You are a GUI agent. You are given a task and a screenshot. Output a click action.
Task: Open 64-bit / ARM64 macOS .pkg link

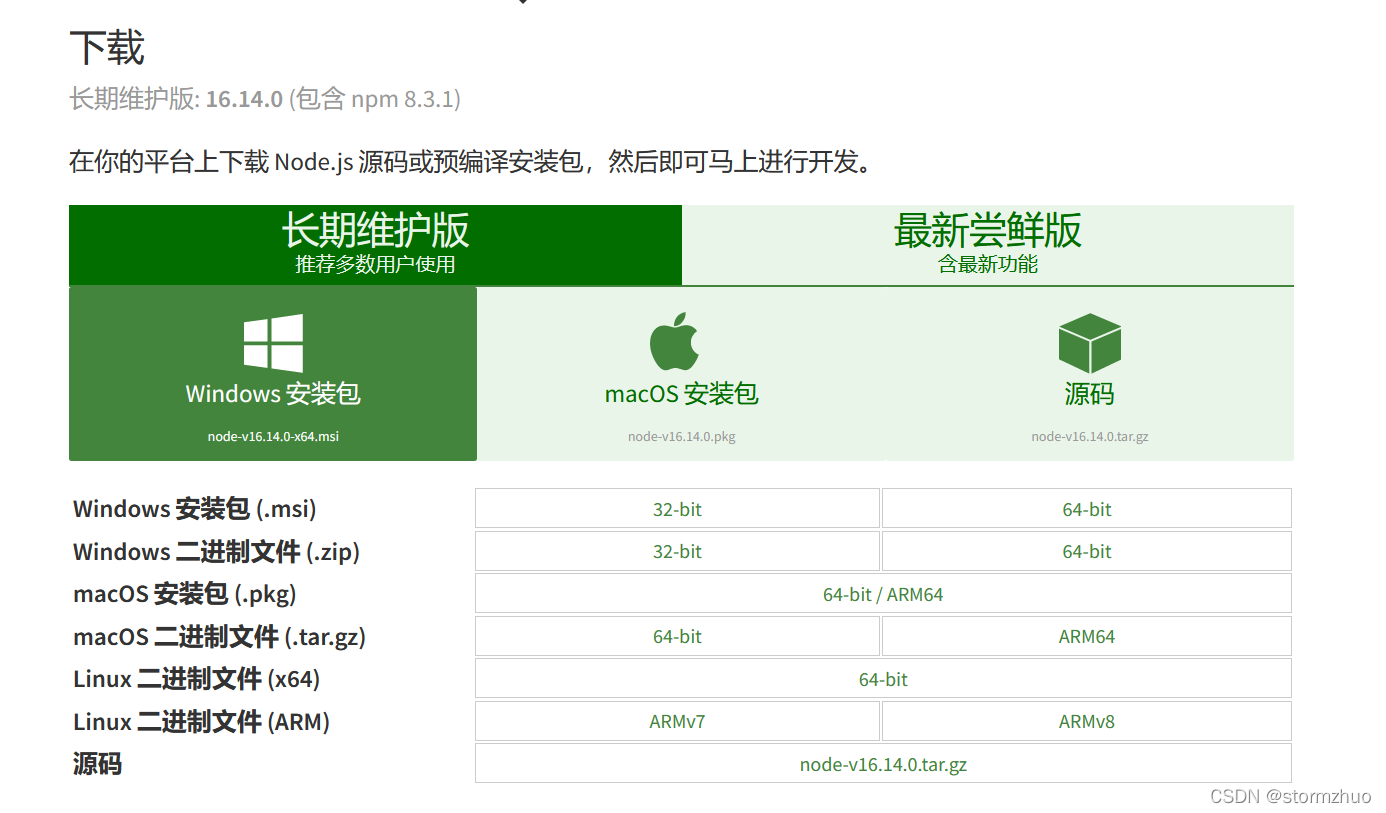[x=883, y=594]
